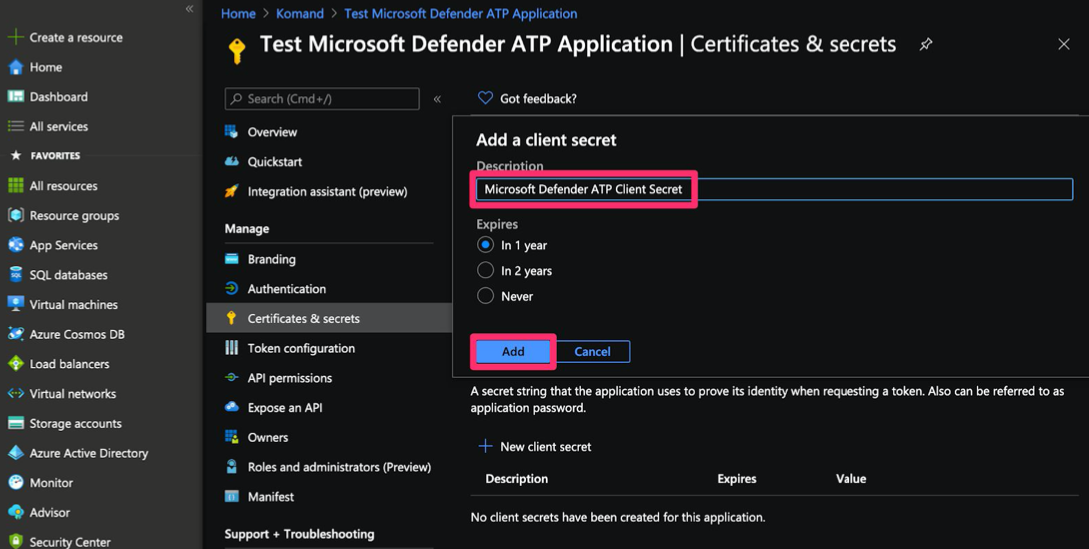Click the Description column header in table

[x=517, y=478]
